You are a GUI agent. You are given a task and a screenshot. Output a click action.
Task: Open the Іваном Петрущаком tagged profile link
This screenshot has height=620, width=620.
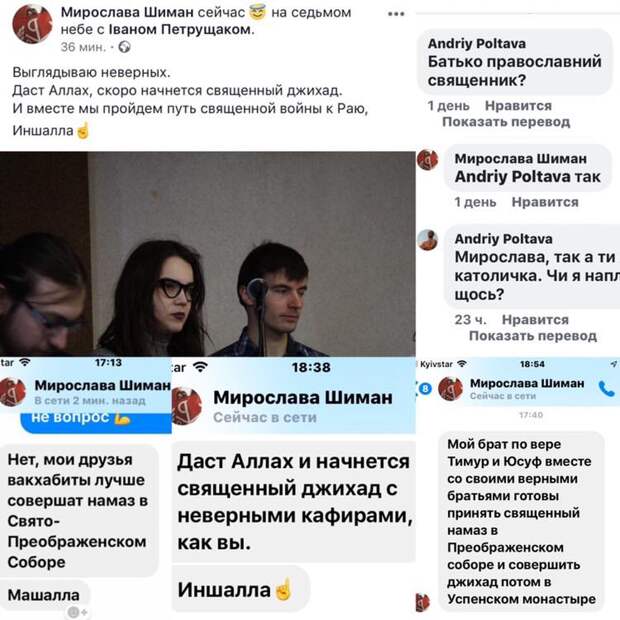click(180, 29)
